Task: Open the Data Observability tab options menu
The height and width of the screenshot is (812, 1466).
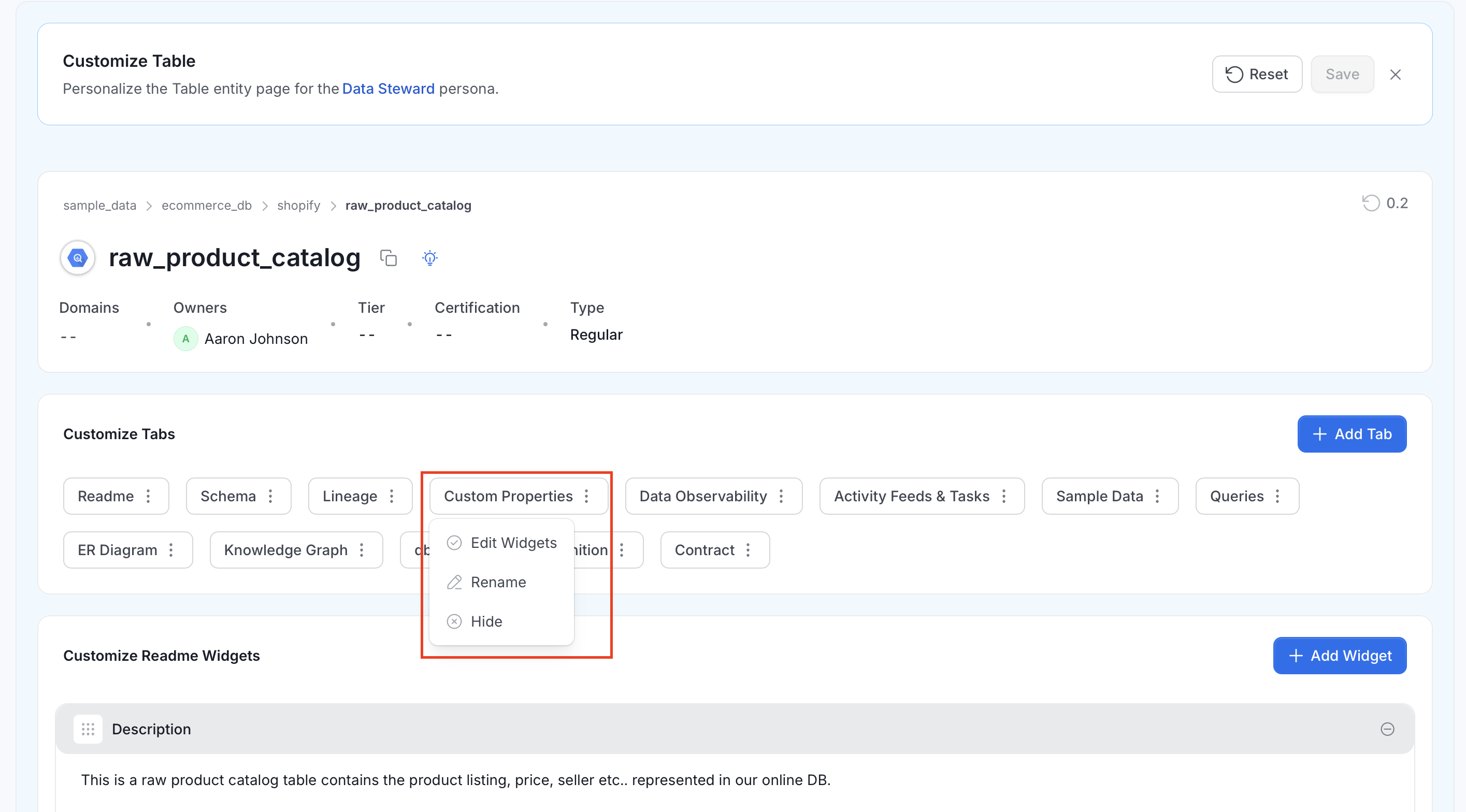Action: [x=781, y=496]
